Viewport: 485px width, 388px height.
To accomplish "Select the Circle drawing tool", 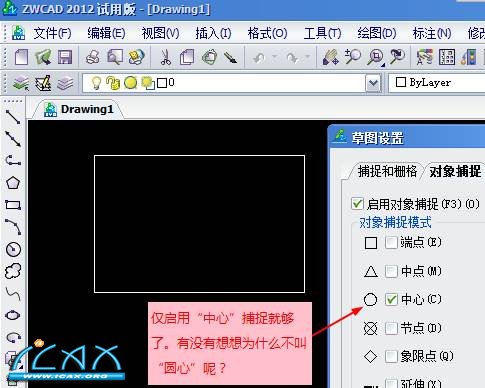I will coord(13,249).
